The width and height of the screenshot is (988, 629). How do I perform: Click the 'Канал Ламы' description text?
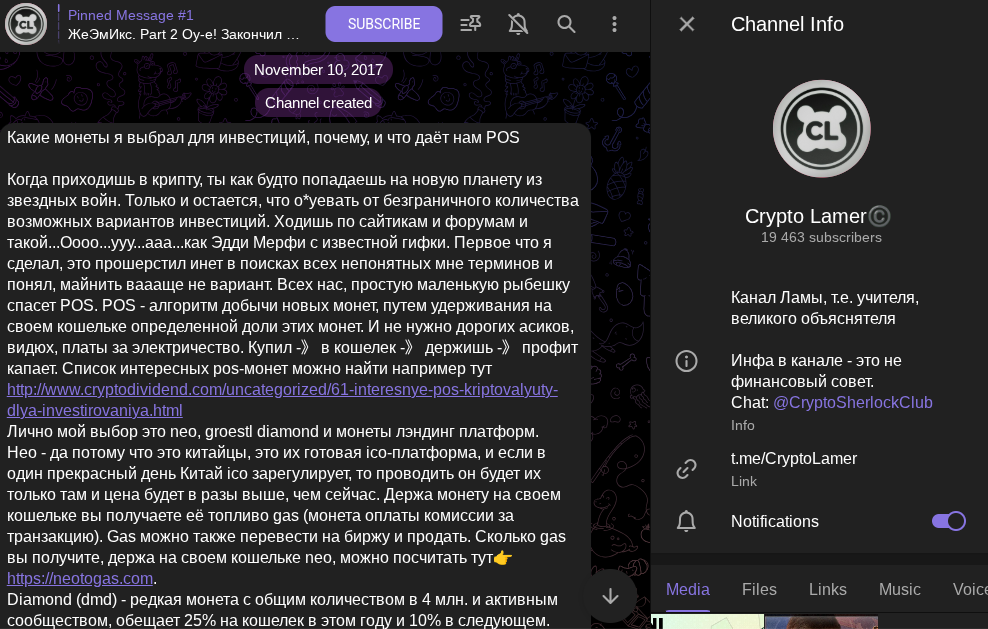[825, 308]
